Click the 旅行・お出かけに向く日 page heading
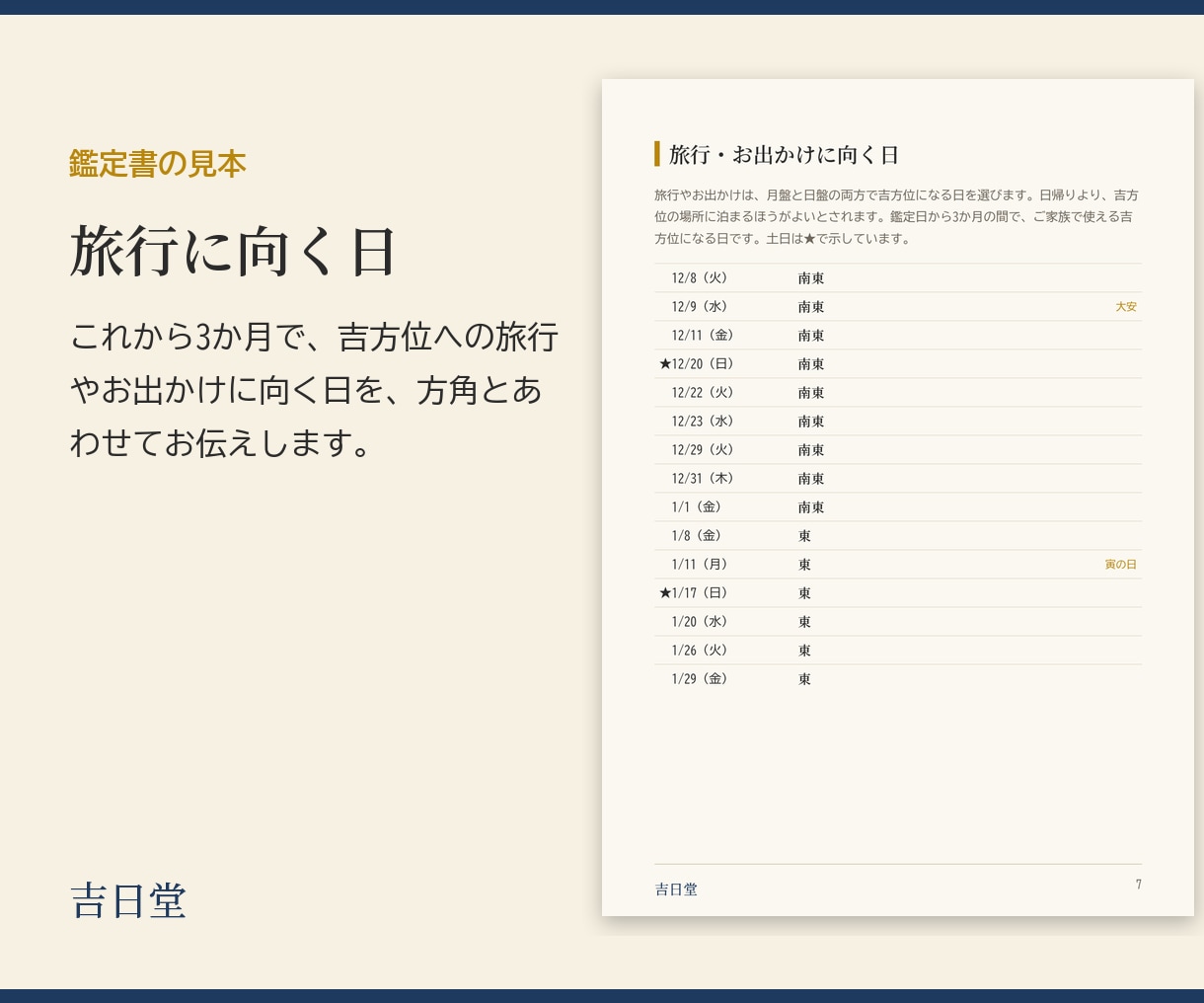This screenshot has height=1003, width=1204. [784, 154]
